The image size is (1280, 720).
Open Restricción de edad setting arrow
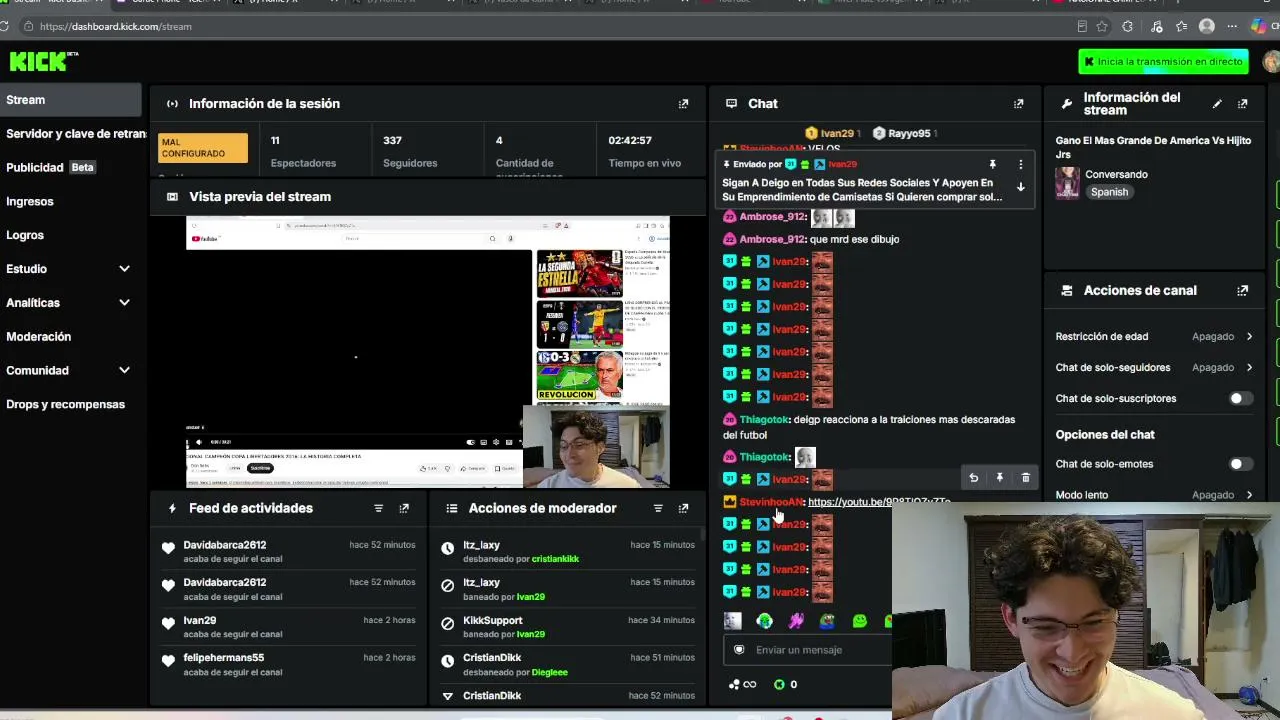[1249, 337]
